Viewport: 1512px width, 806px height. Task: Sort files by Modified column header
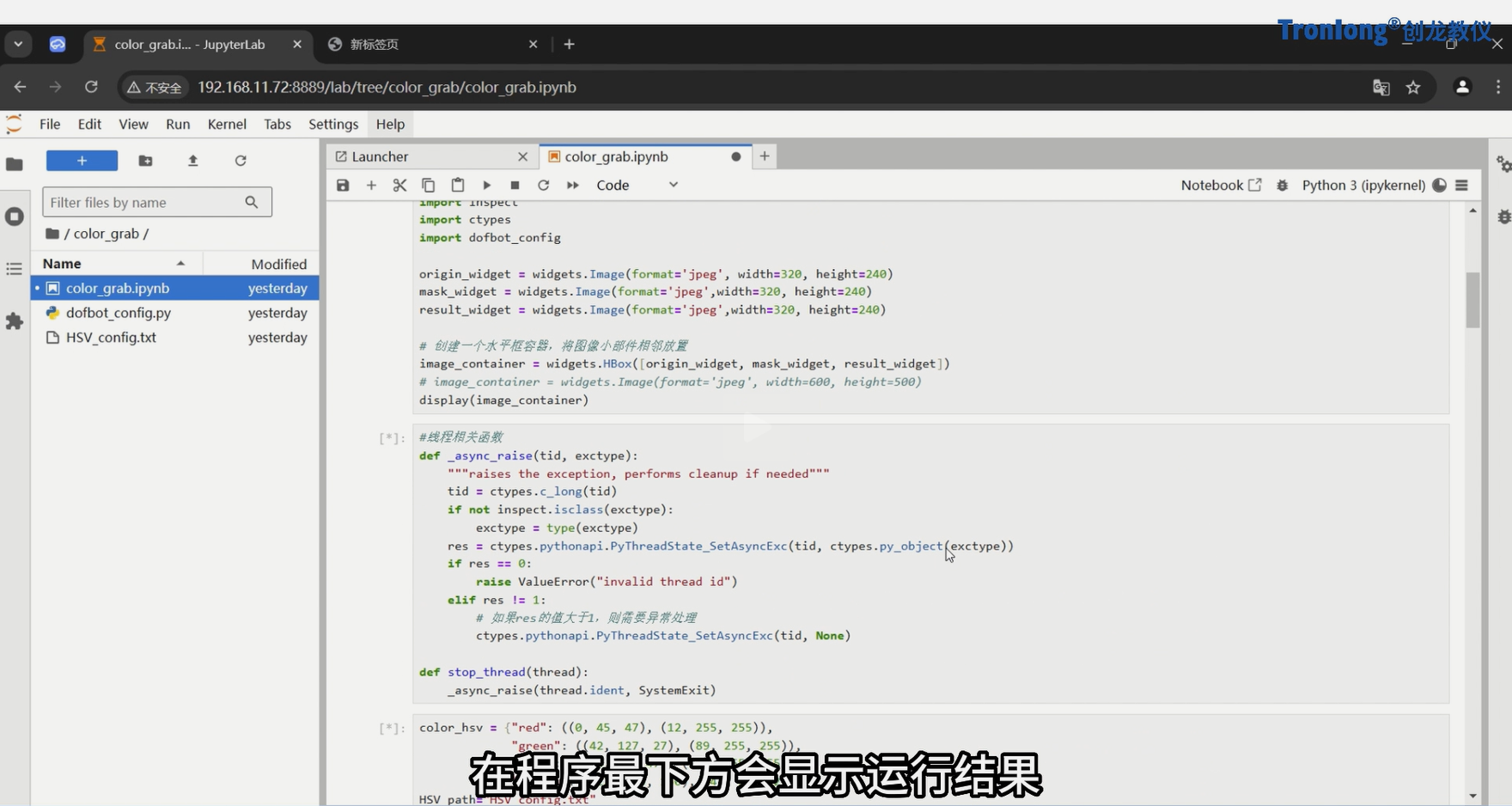click(x=262, y=264)
